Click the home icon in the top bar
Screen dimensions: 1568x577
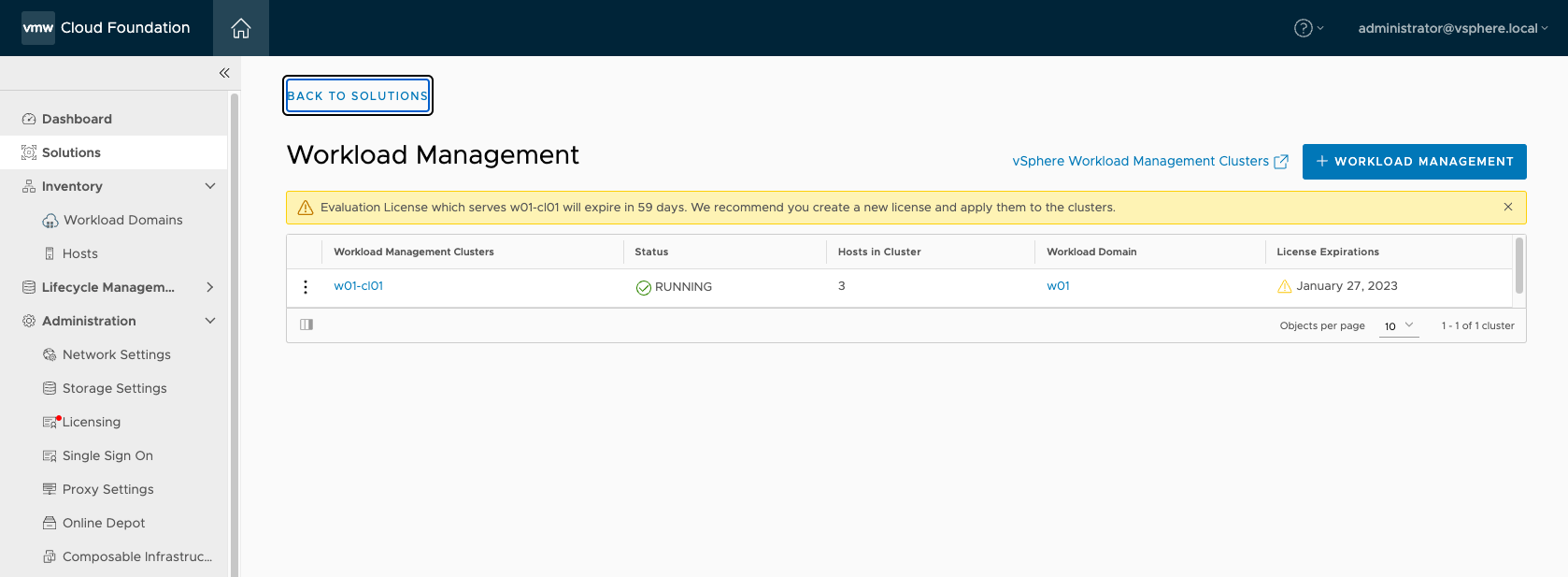click(x=241, y=28)
